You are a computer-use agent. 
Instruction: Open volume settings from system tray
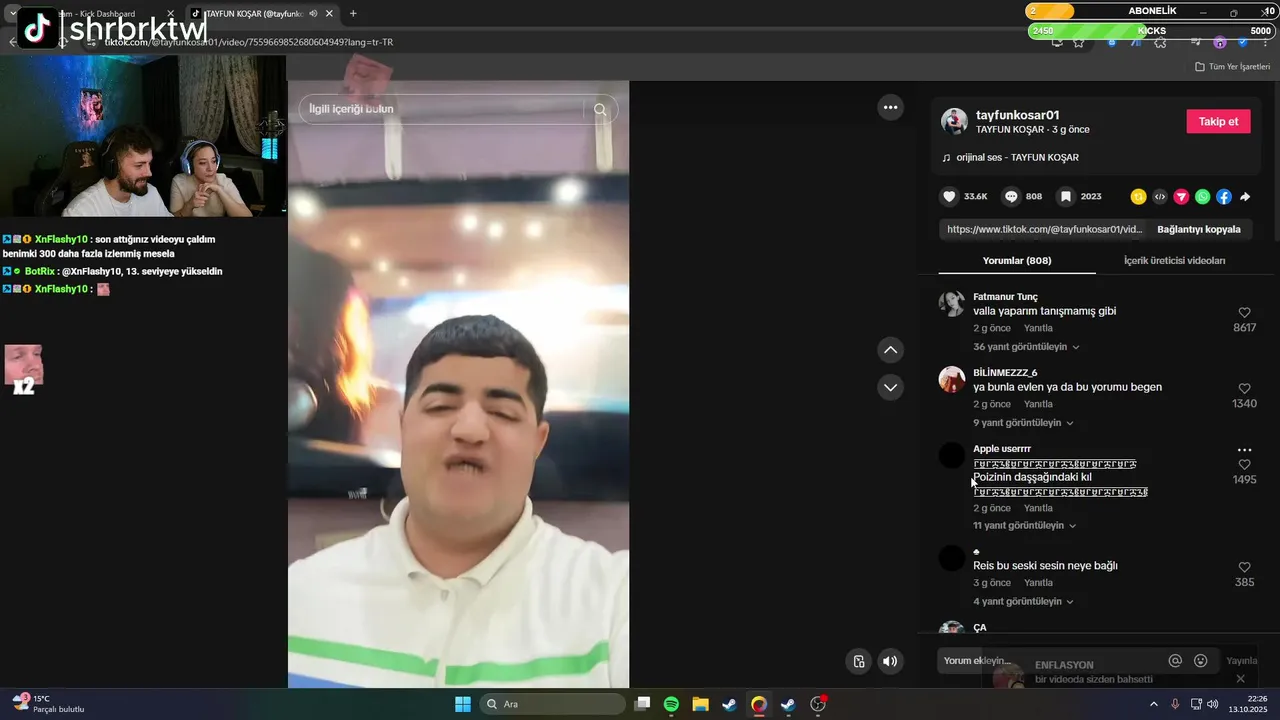coord(1213,704)
